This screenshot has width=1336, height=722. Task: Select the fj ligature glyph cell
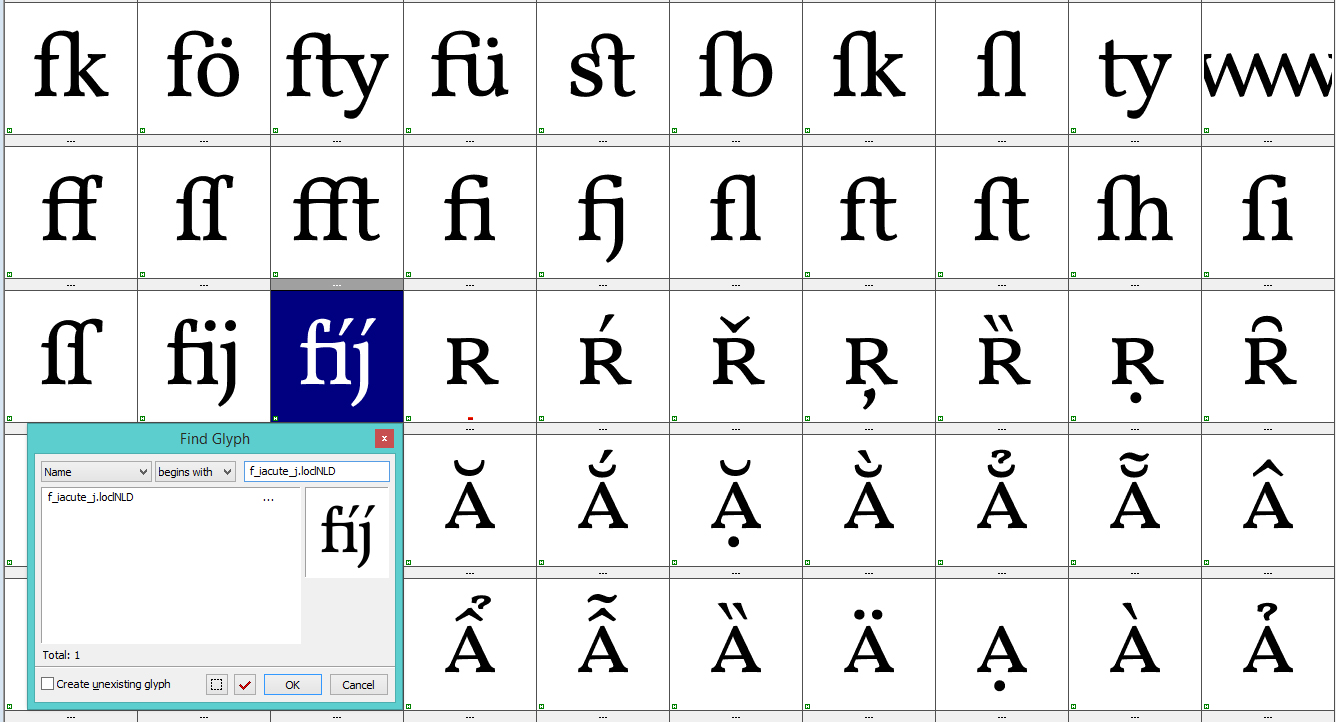603,212
